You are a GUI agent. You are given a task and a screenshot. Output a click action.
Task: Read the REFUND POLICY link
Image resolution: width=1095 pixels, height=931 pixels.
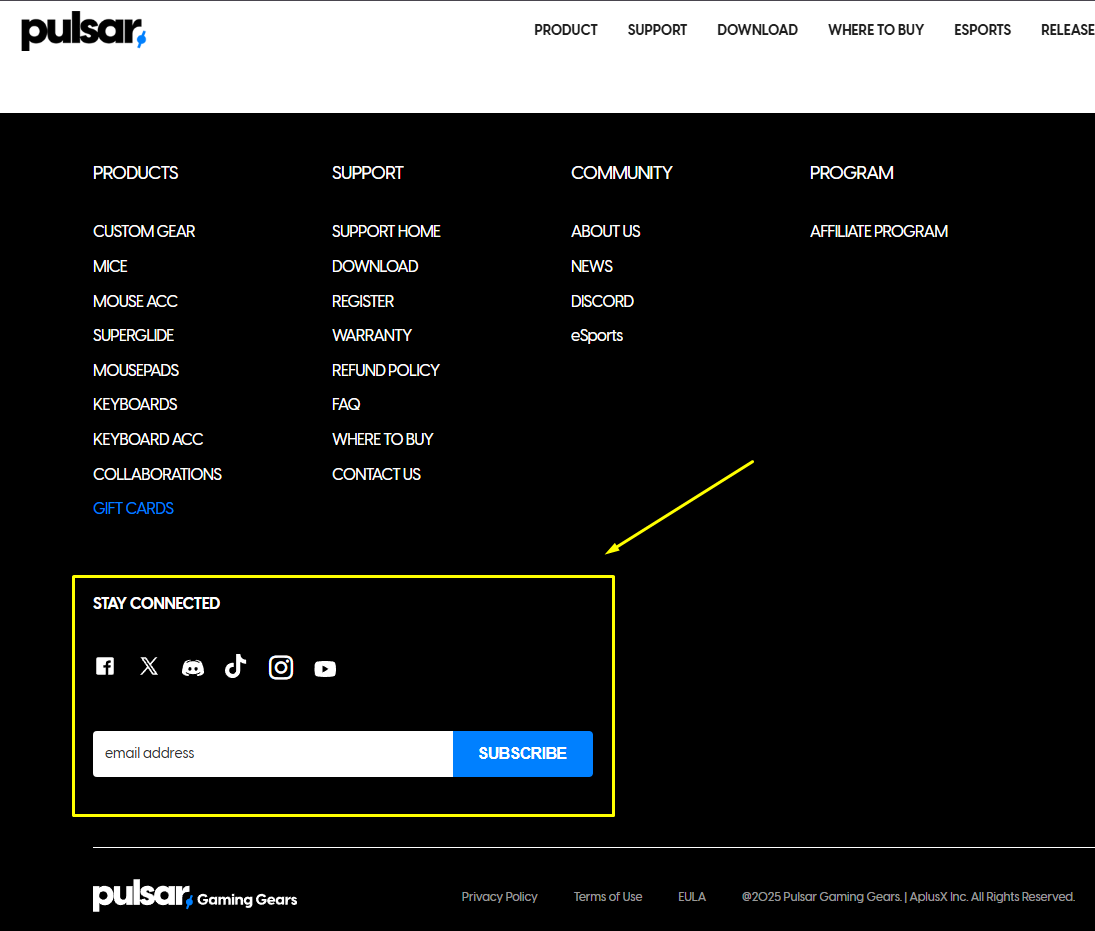[x=385, y=370]
